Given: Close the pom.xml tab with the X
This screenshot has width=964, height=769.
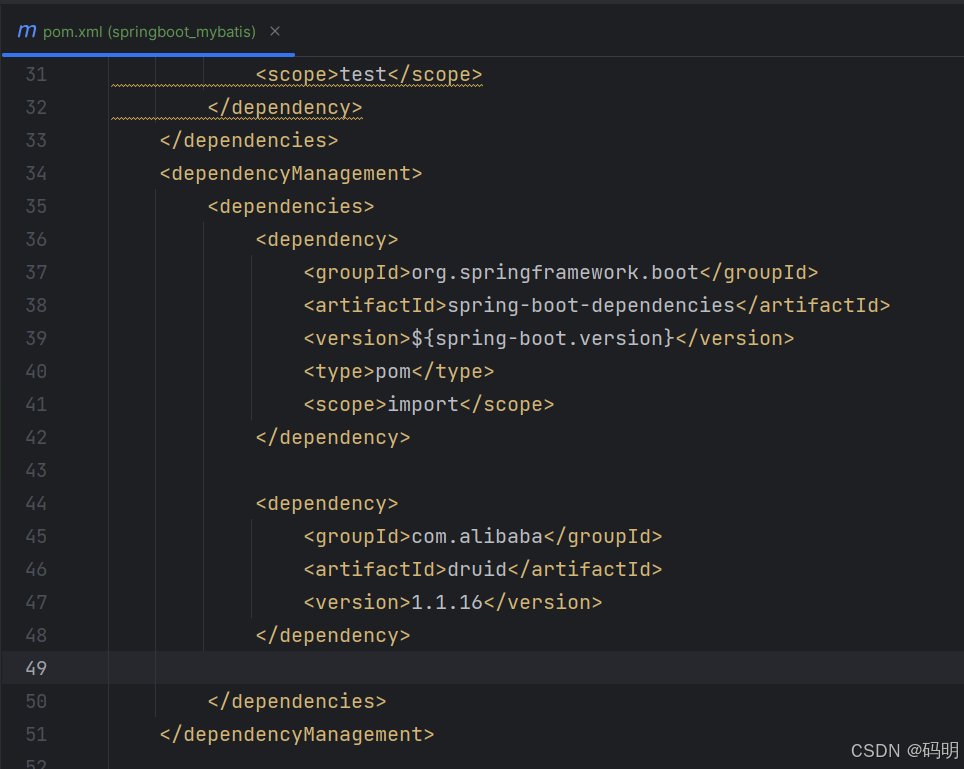Looking at the screenshot, I should tap(274, 31).
